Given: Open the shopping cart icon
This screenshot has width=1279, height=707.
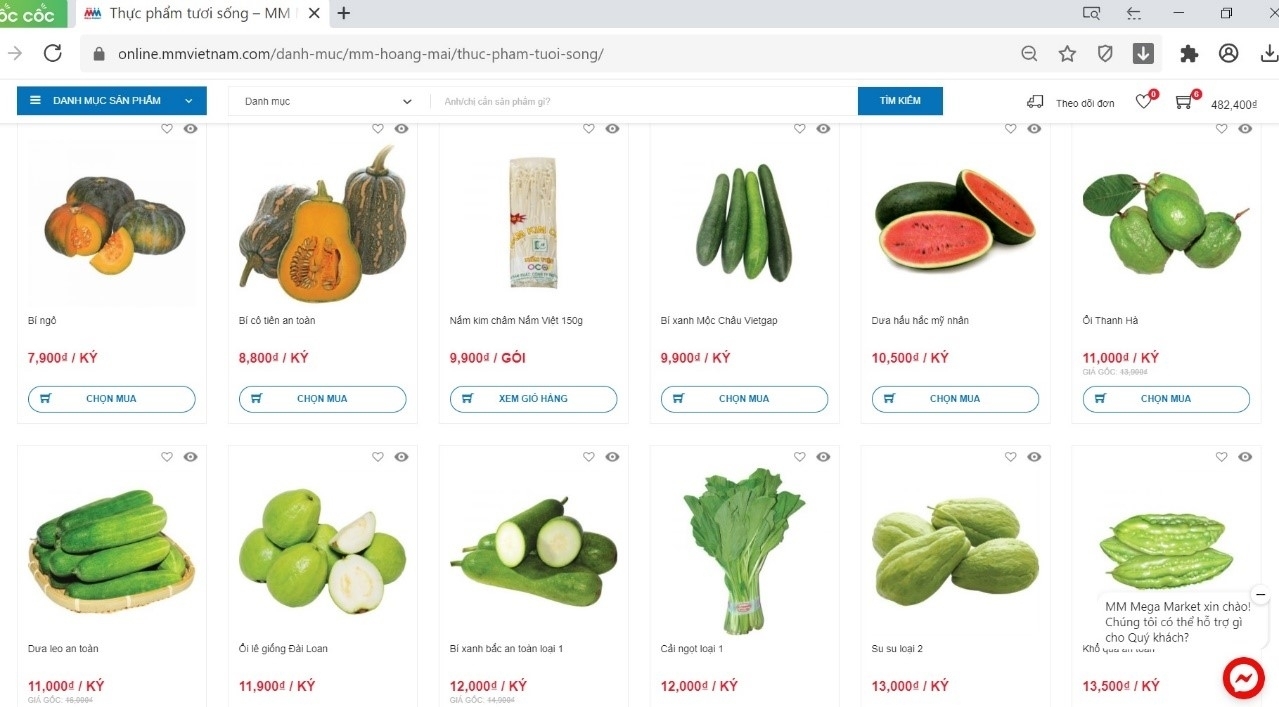Looking at the screenshot, I should 1184,102.
